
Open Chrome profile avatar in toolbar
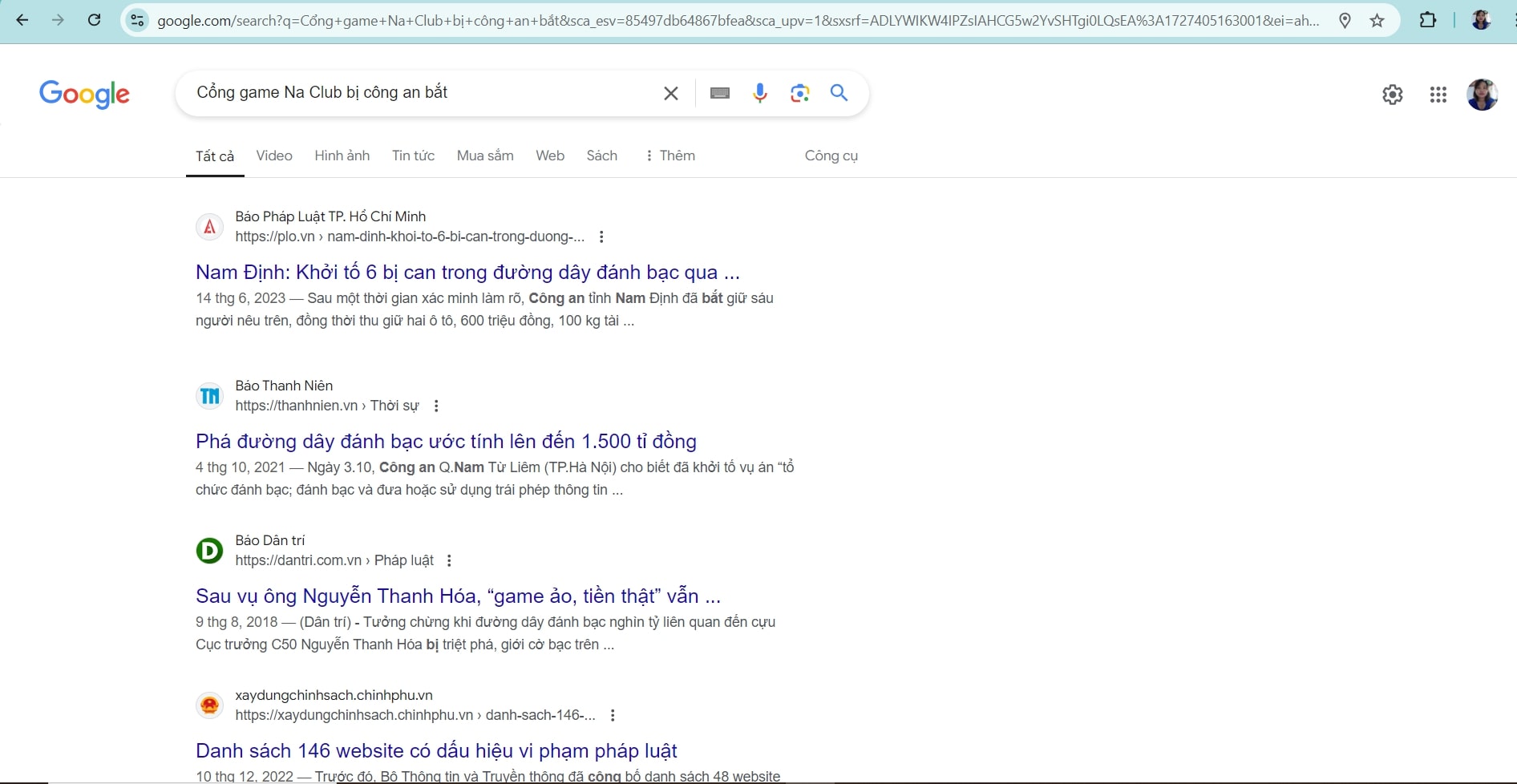1481,20
